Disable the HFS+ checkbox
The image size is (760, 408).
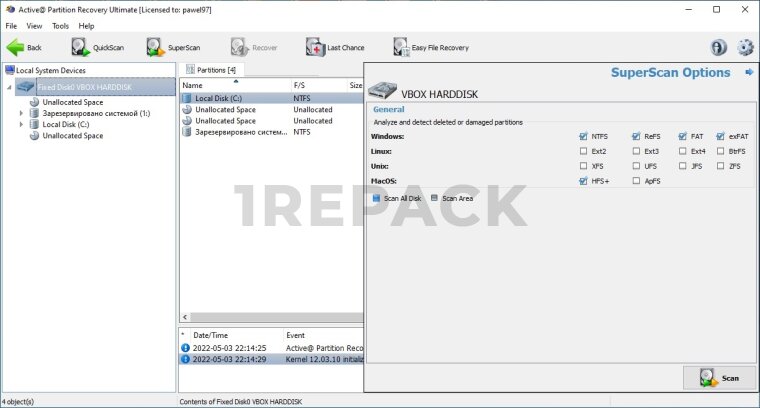[x=583, y=181]
